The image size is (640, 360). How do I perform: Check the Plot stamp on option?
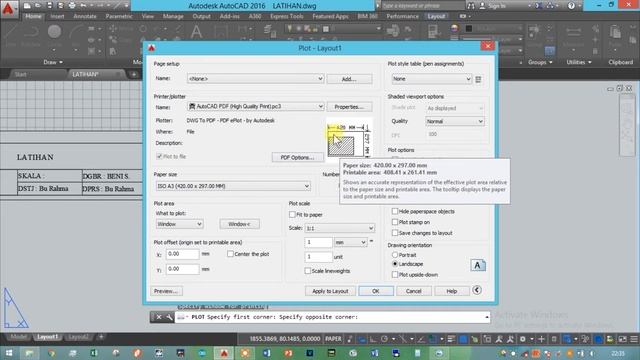click(395, 222)
